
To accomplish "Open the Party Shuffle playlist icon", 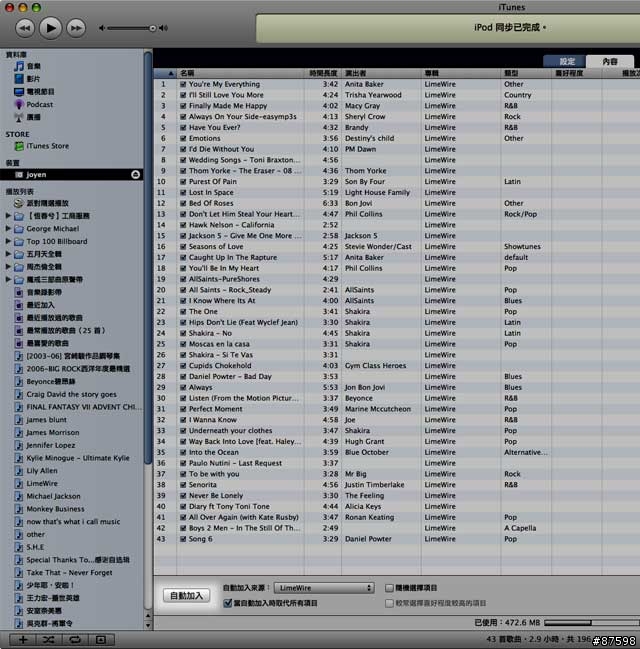I will click(18, 203).
